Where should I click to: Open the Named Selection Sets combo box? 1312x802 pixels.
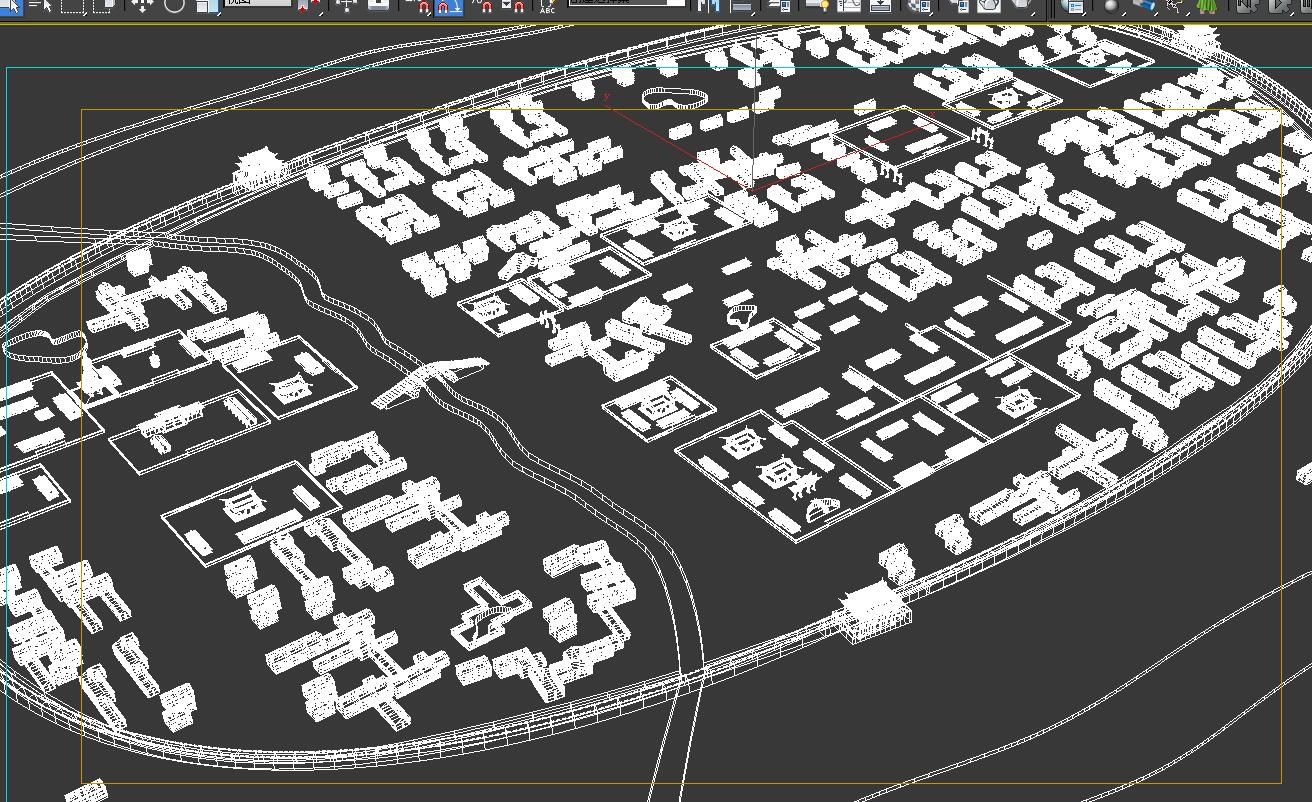point(628,3)
